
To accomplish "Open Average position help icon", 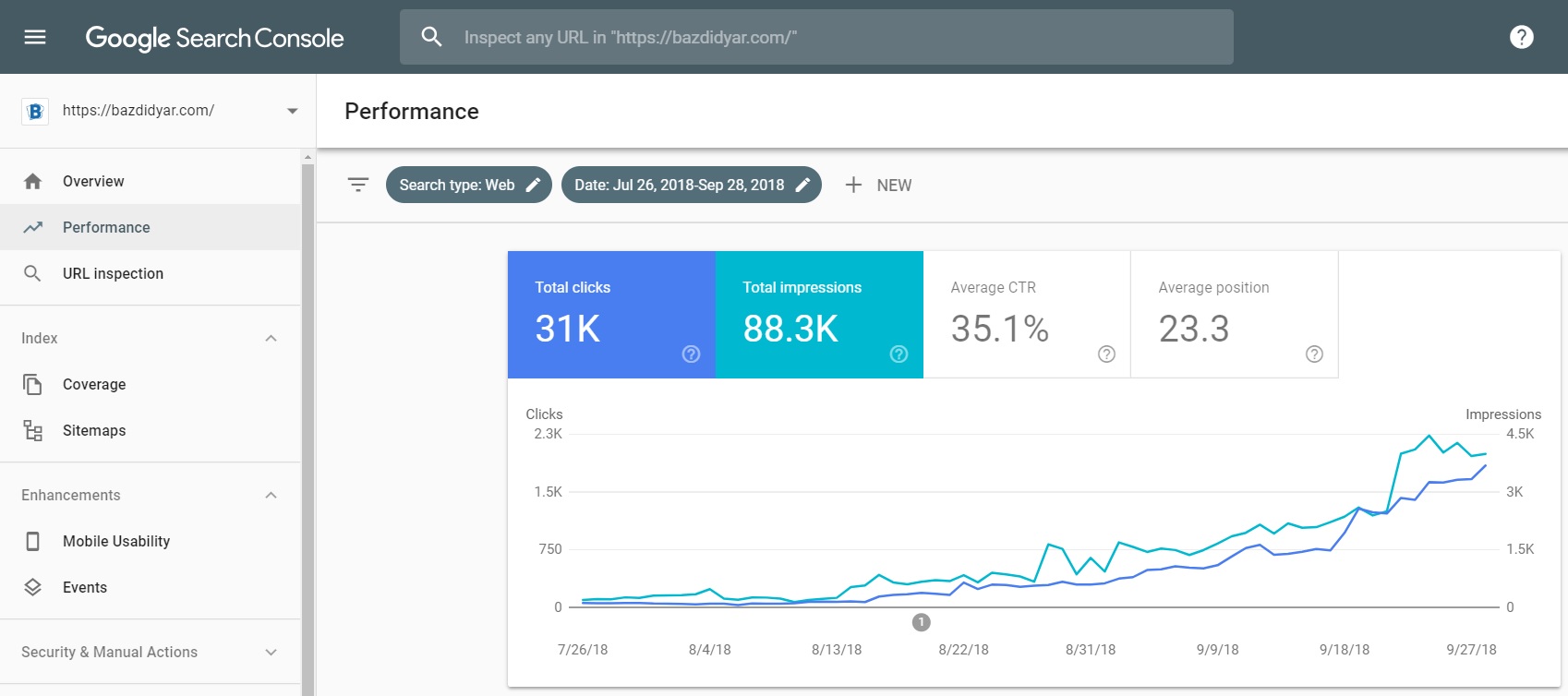I will click(1314, 354).
